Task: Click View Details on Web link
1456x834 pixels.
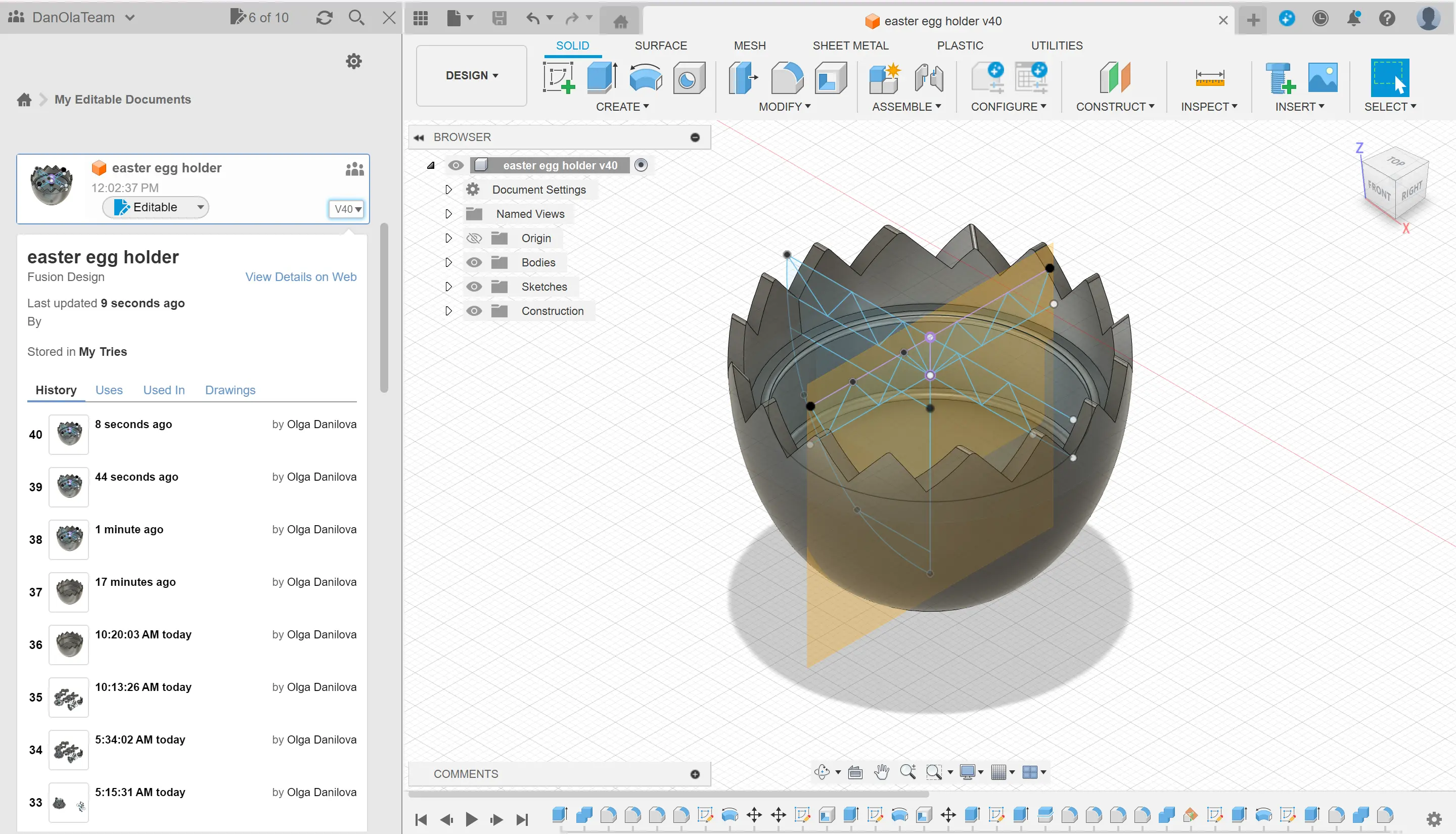Action: [301, 276]
